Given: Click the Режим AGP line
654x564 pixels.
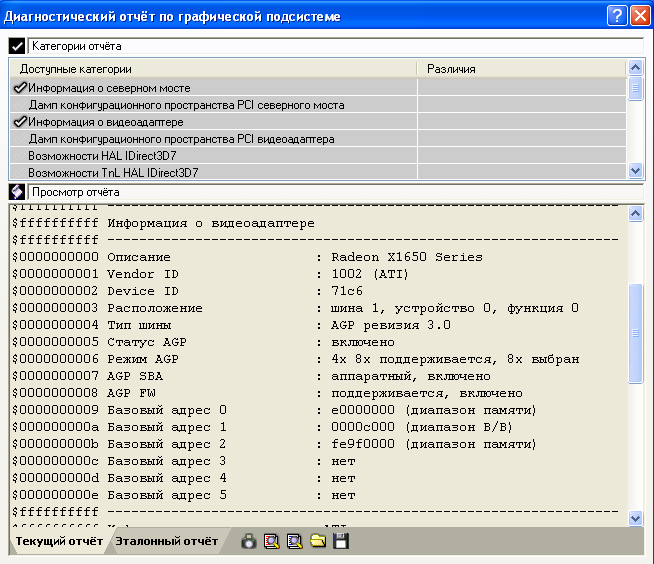Looking at the screenshot, I should click(x=296, y=359).
